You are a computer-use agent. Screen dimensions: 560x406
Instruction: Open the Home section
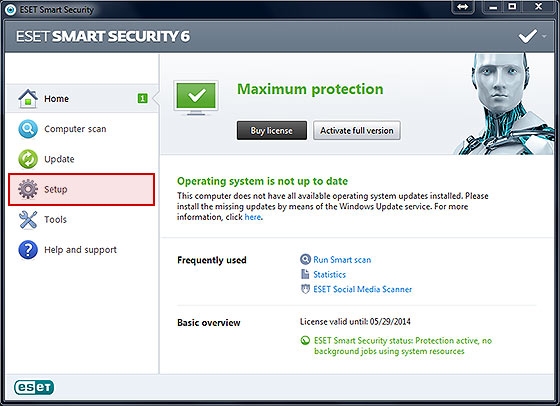(82, 99)
